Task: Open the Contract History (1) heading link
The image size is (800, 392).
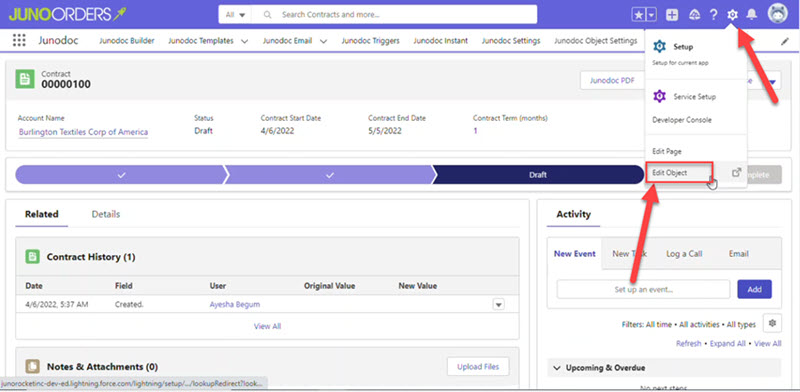Action: (91, 257)
